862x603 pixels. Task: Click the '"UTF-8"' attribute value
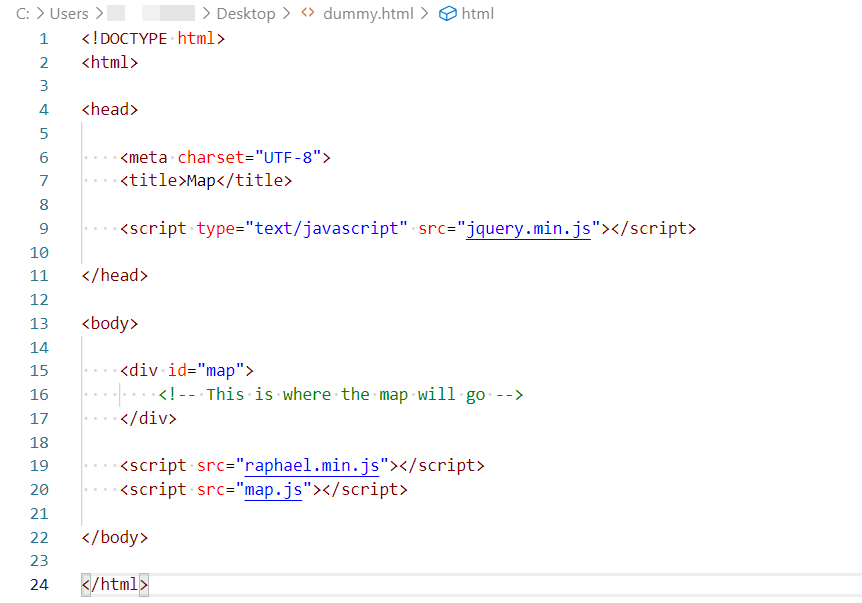288,157
